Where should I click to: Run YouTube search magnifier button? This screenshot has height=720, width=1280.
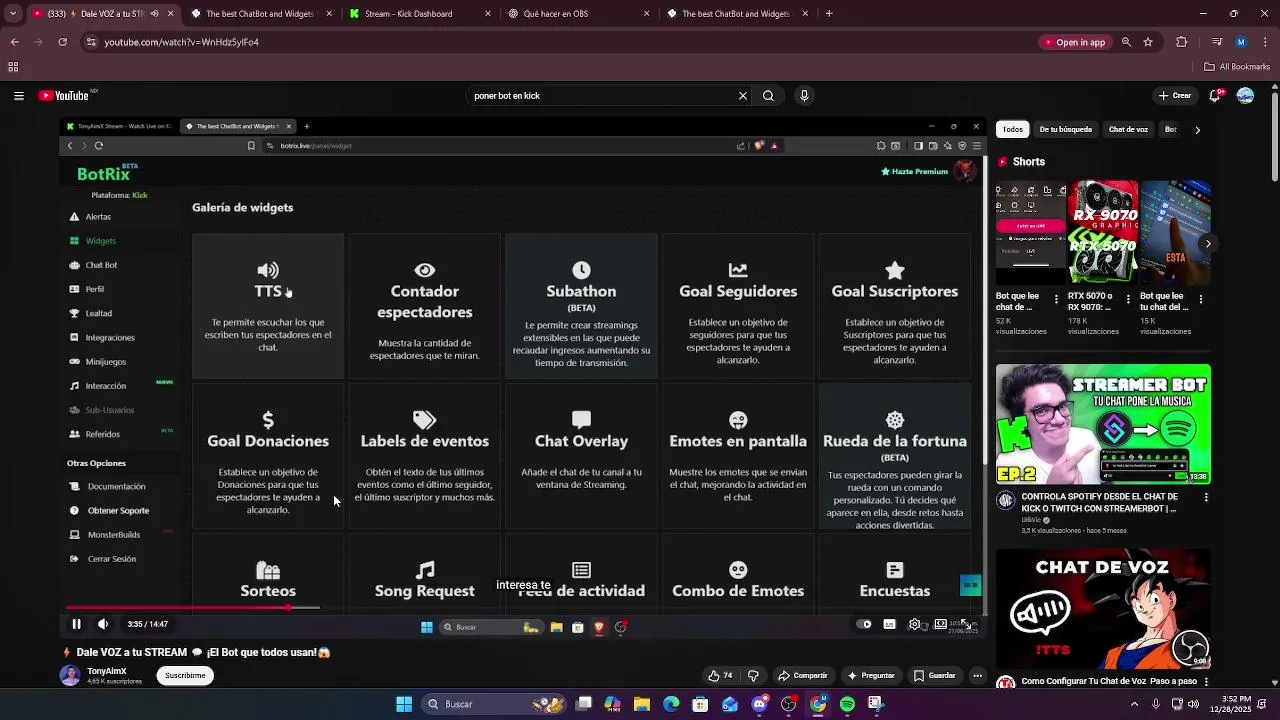click(768, 96)
